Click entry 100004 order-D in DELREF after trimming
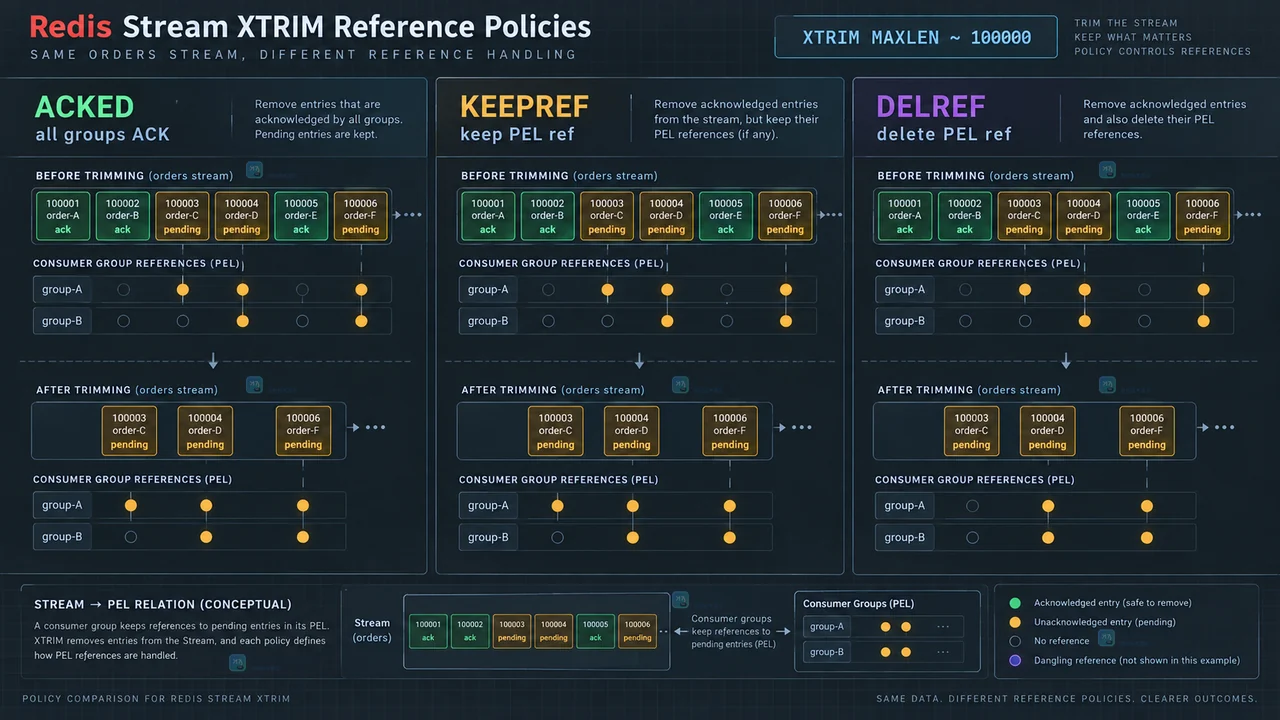 click(x=1047, y=431)
